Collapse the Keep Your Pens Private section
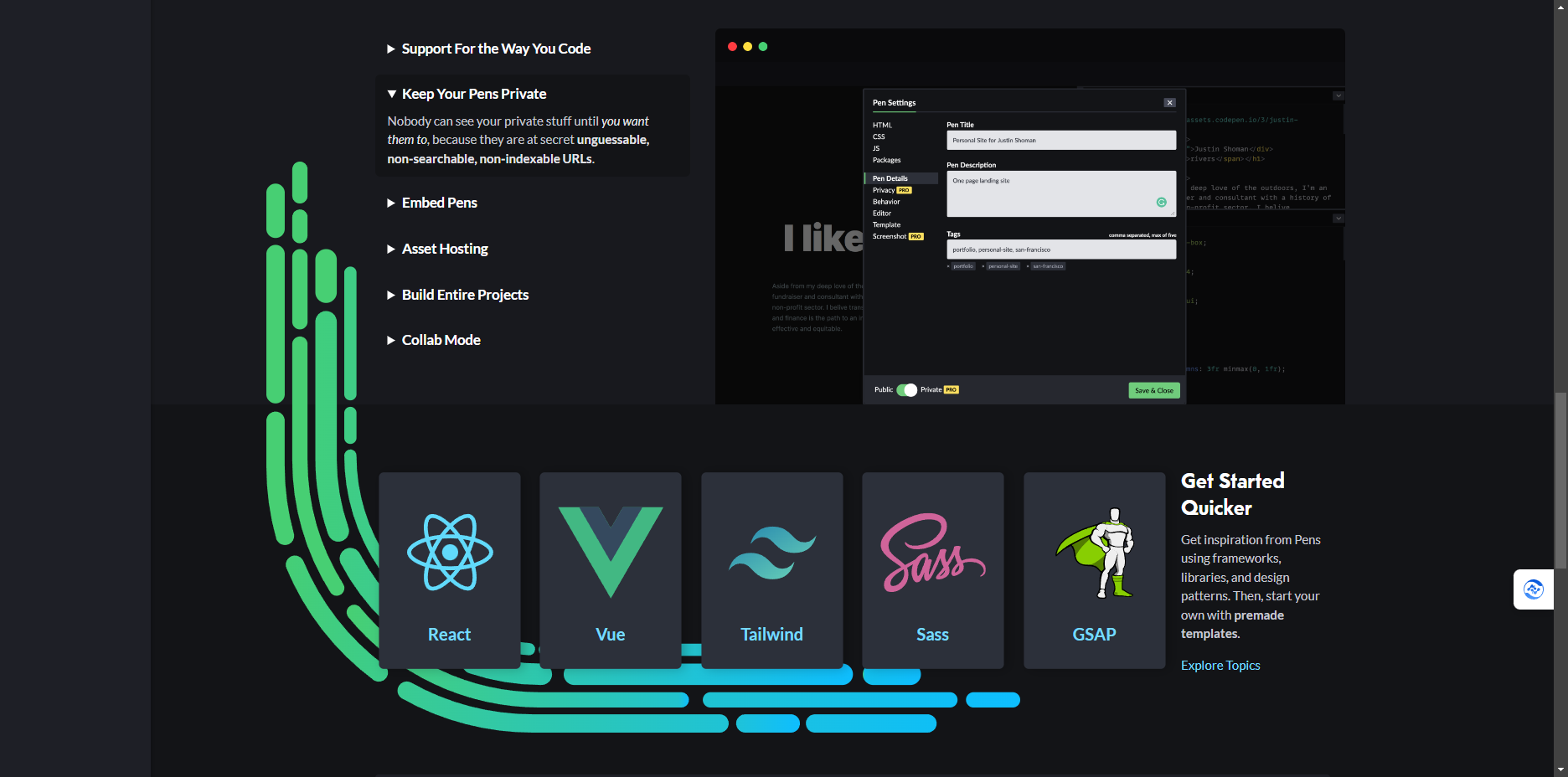 pos(474,94)
